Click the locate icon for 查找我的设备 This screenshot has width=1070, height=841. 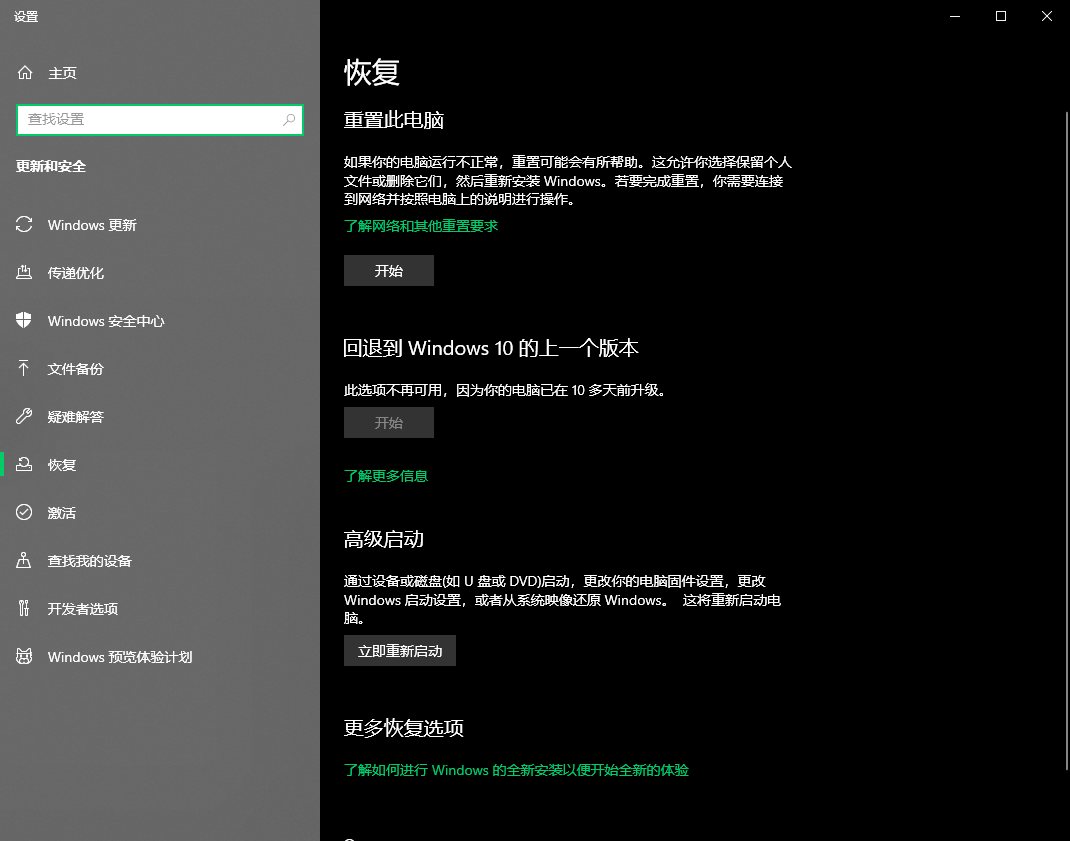(x=24, y=560)
